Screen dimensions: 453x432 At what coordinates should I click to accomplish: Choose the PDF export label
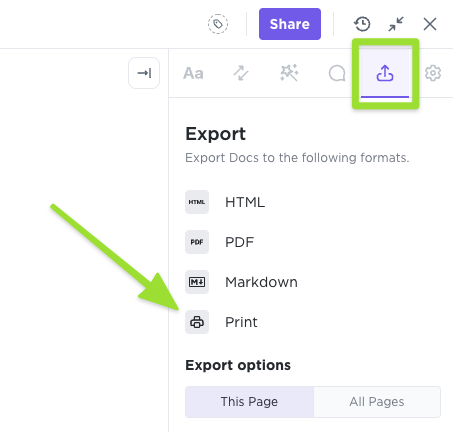[240, 242]
